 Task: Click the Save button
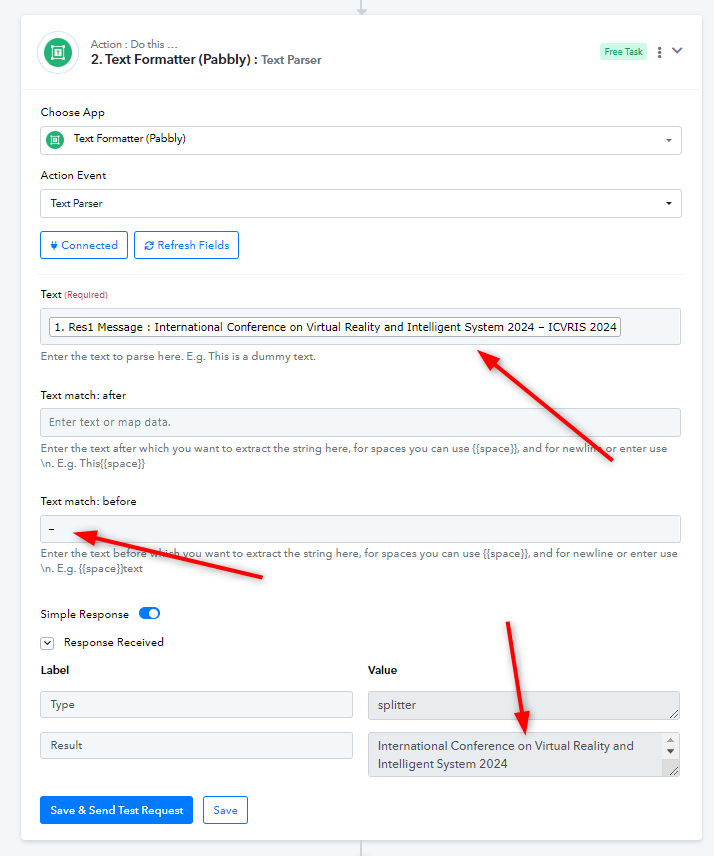(225, 810)
